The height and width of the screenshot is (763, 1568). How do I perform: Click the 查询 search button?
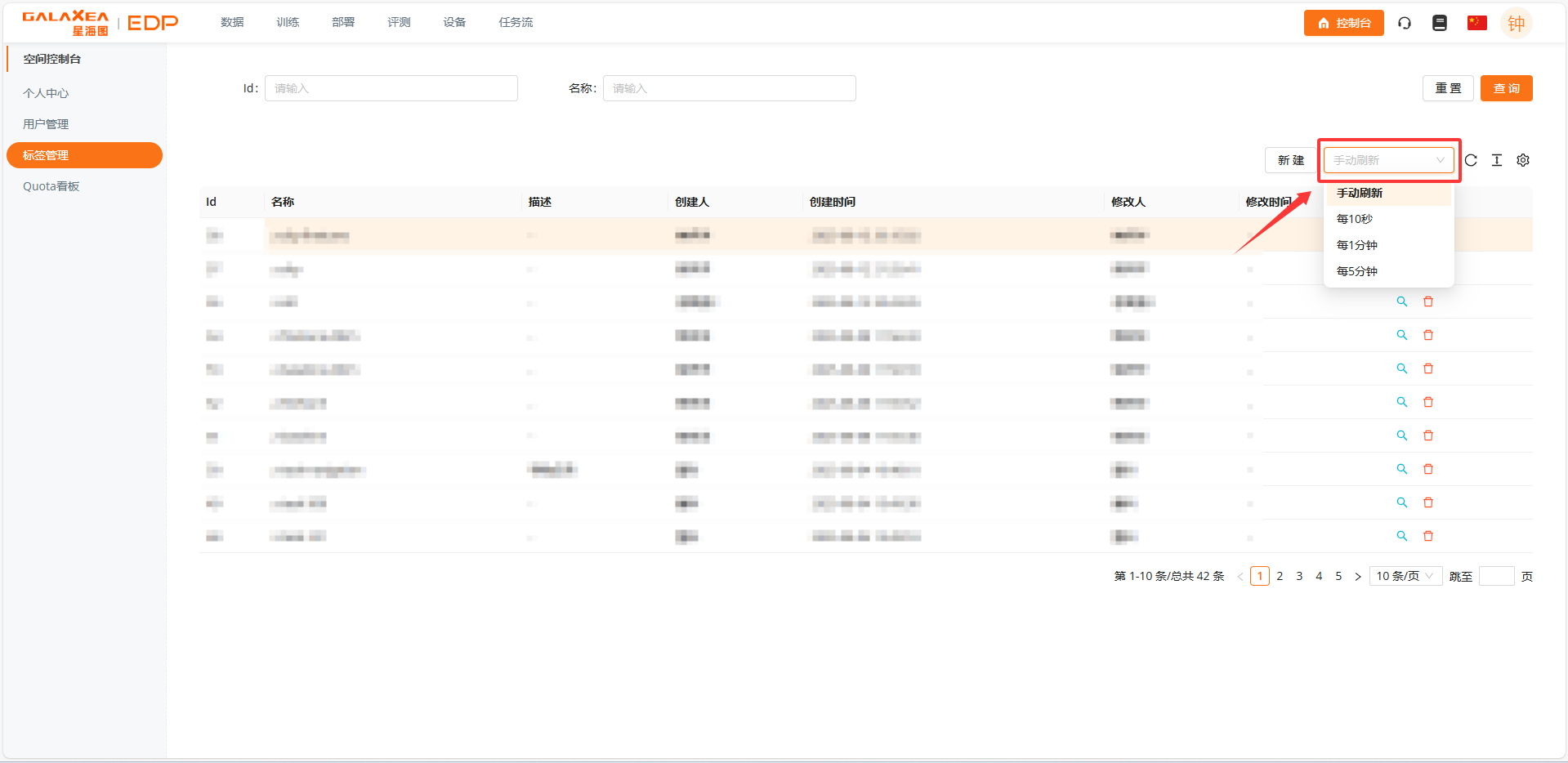pos(1506,88)
